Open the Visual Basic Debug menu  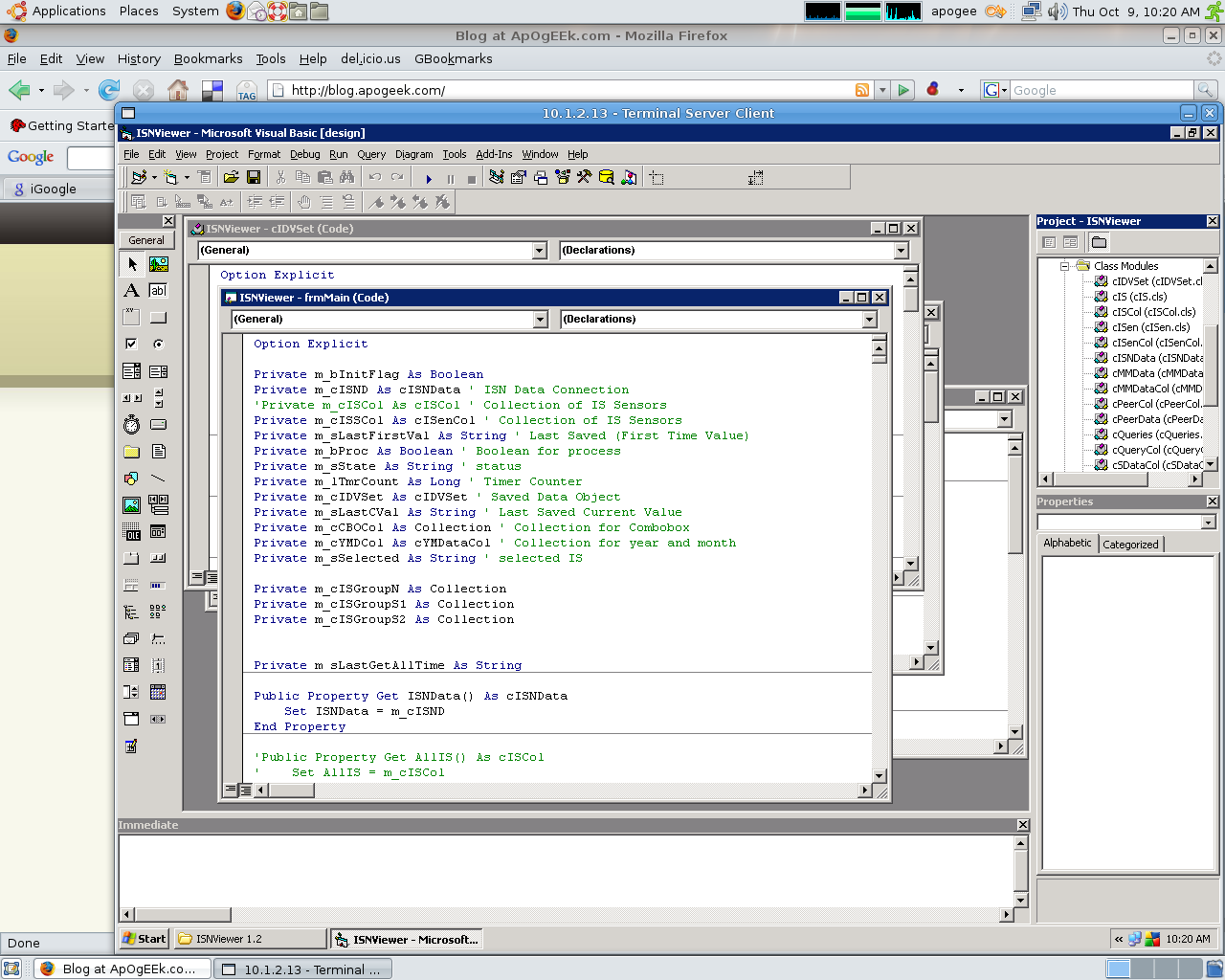tap(304, 154)
